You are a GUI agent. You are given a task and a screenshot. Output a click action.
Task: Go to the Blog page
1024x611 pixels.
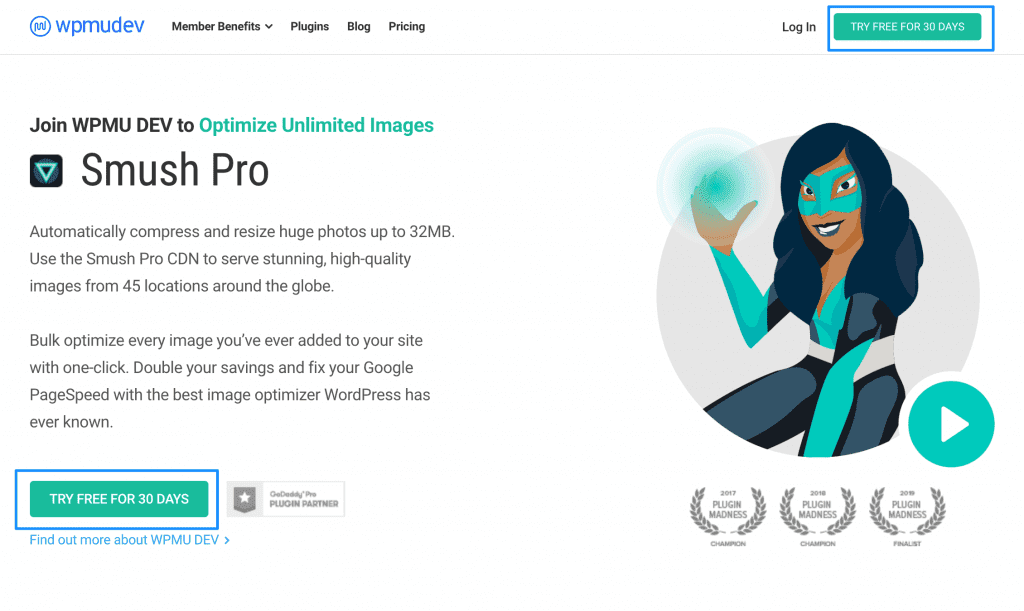(359, 26)
